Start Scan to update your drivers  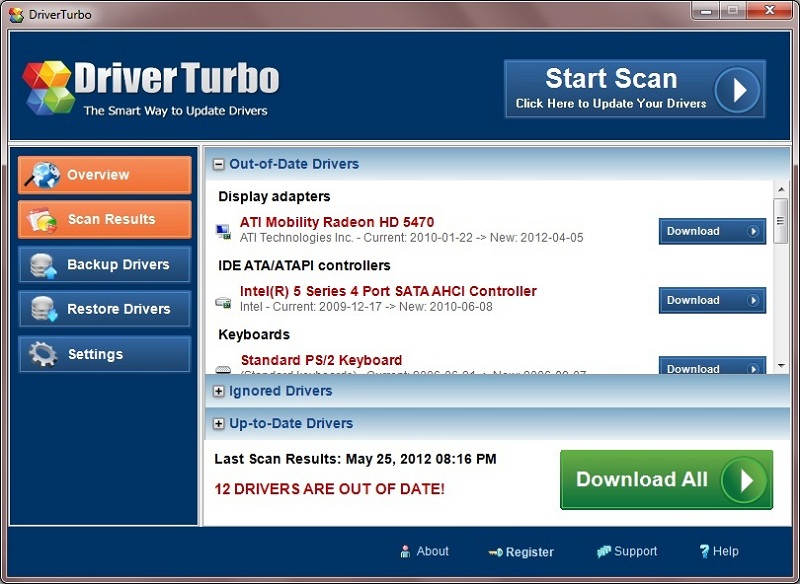click(x=635, y=89)
